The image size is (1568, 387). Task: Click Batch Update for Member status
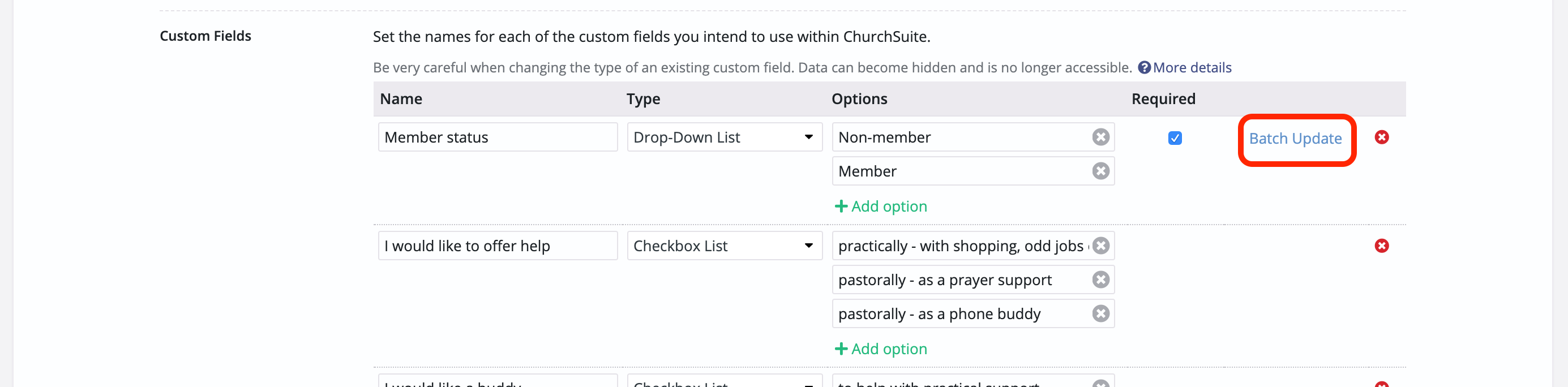coord(1295,139)
